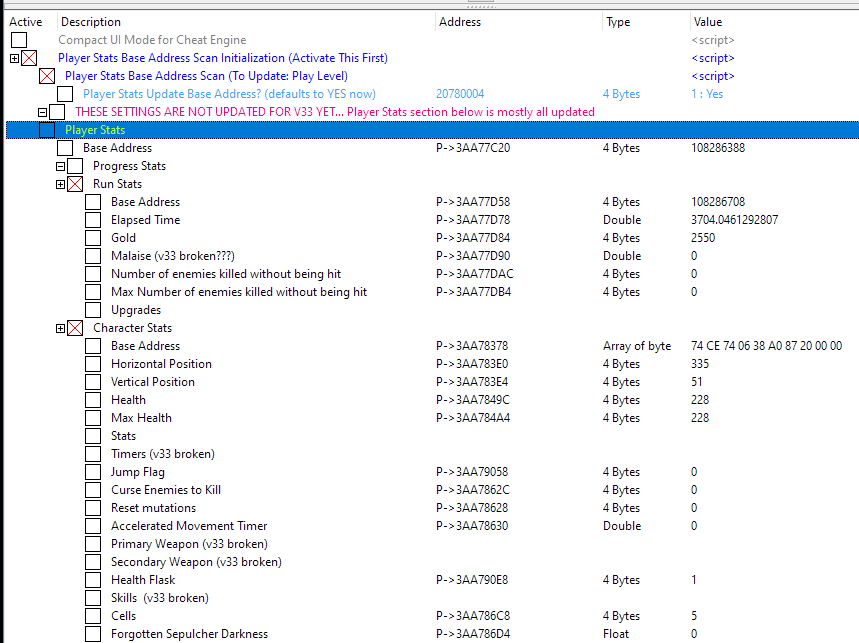Tick the Vertical Position checkbox

pos(93,382)
